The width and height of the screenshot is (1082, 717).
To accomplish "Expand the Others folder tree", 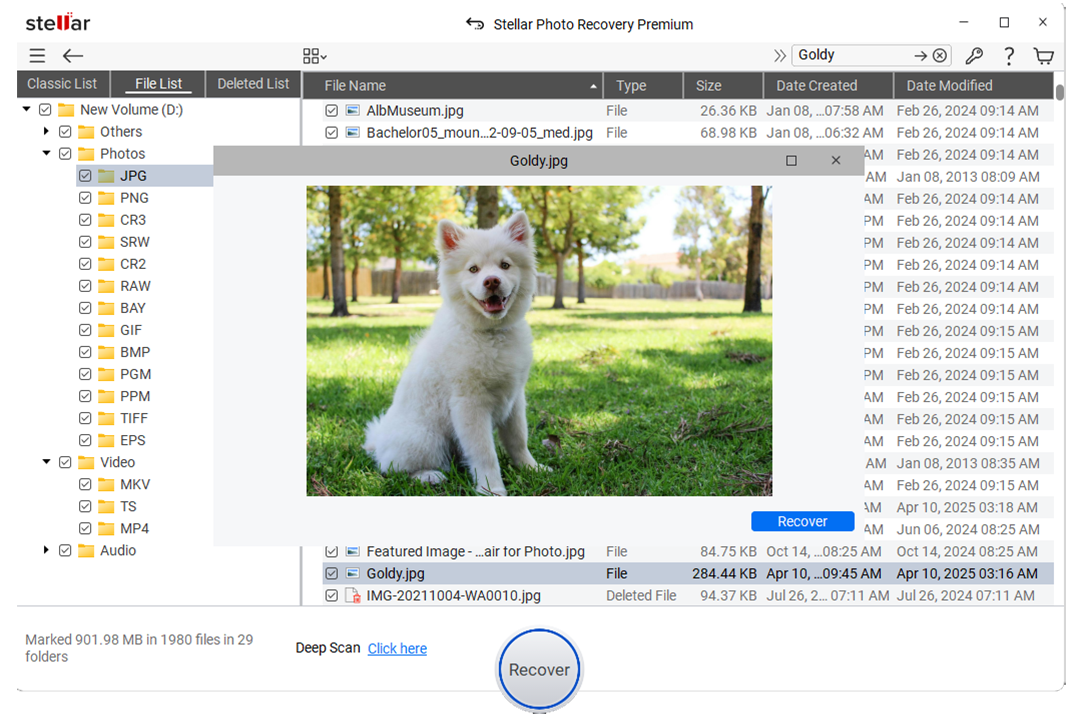I will [45, 131].
